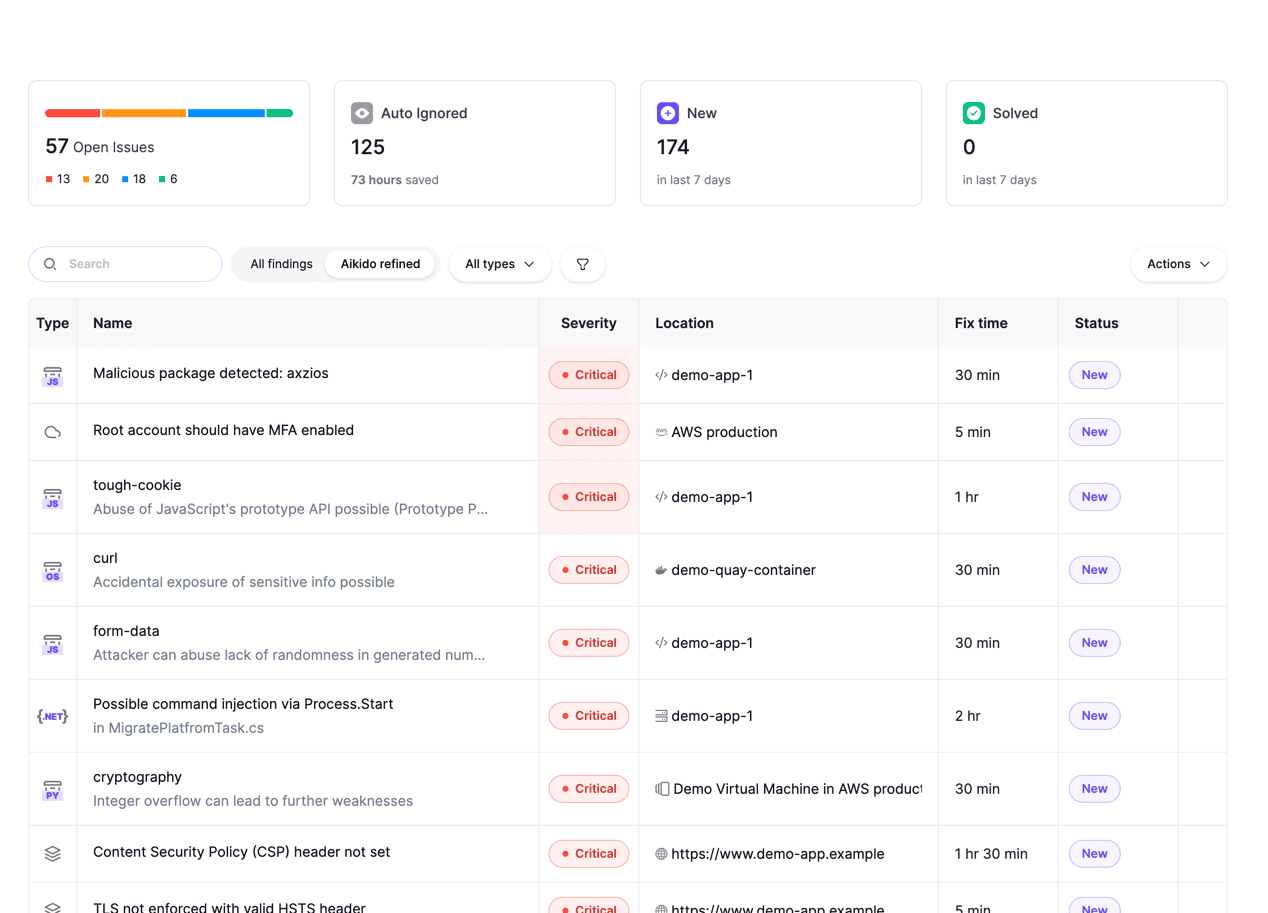
Task: Open the Actions dropdown menu
Action: (1179, 264)
